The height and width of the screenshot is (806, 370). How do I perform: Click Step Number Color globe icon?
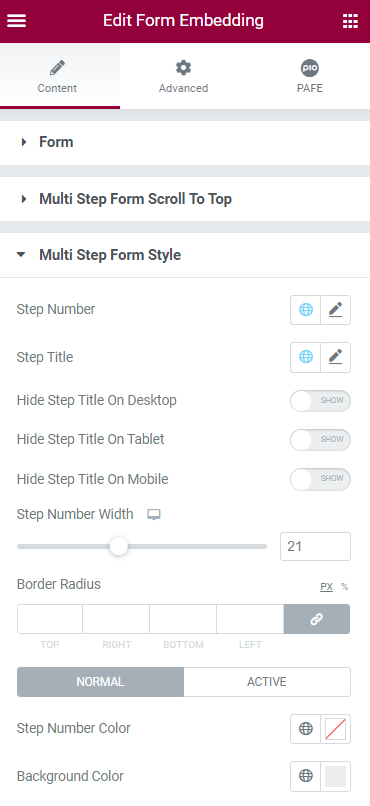click(306, 728)
